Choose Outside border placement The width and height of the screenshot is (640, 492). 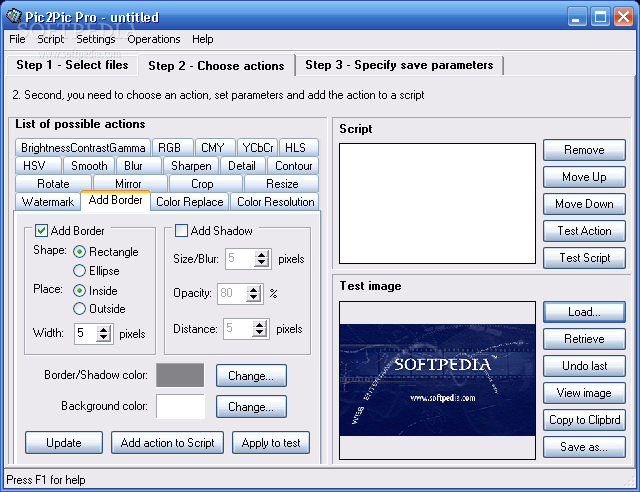coord(80,309)
